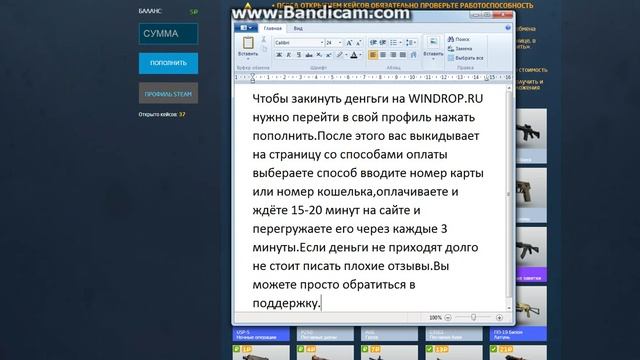Decrease font size with shrink font icon
640x360 pixels.
pyautogui.click(x=359, y=43)
